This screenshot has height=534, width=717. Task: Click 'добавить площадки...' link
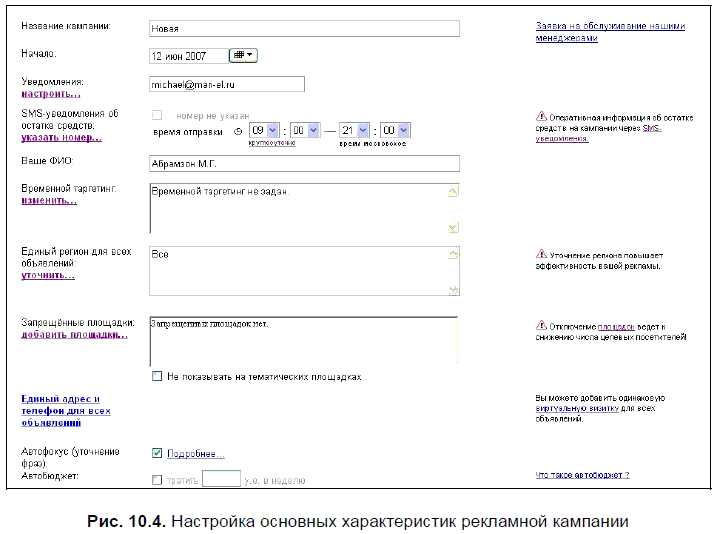point(74,335)
